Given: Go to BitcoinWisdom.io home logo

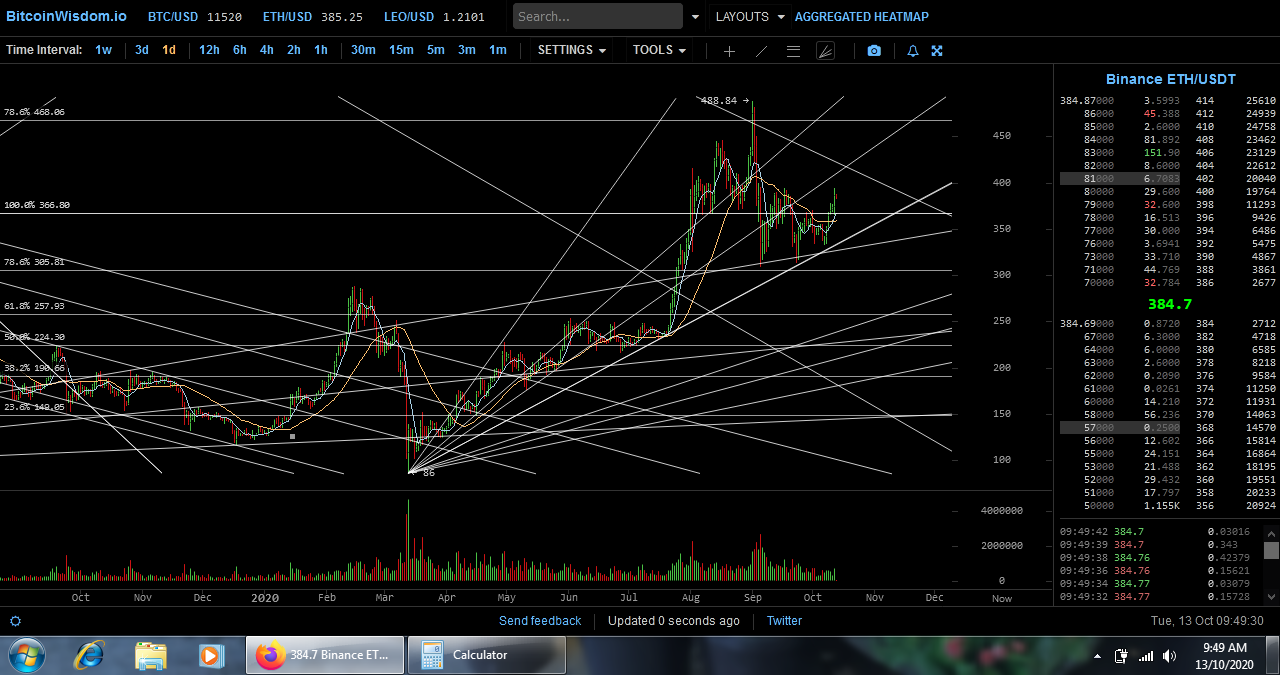Looking at the screenshot, I should pyautogui.click(x=67, y=16).
